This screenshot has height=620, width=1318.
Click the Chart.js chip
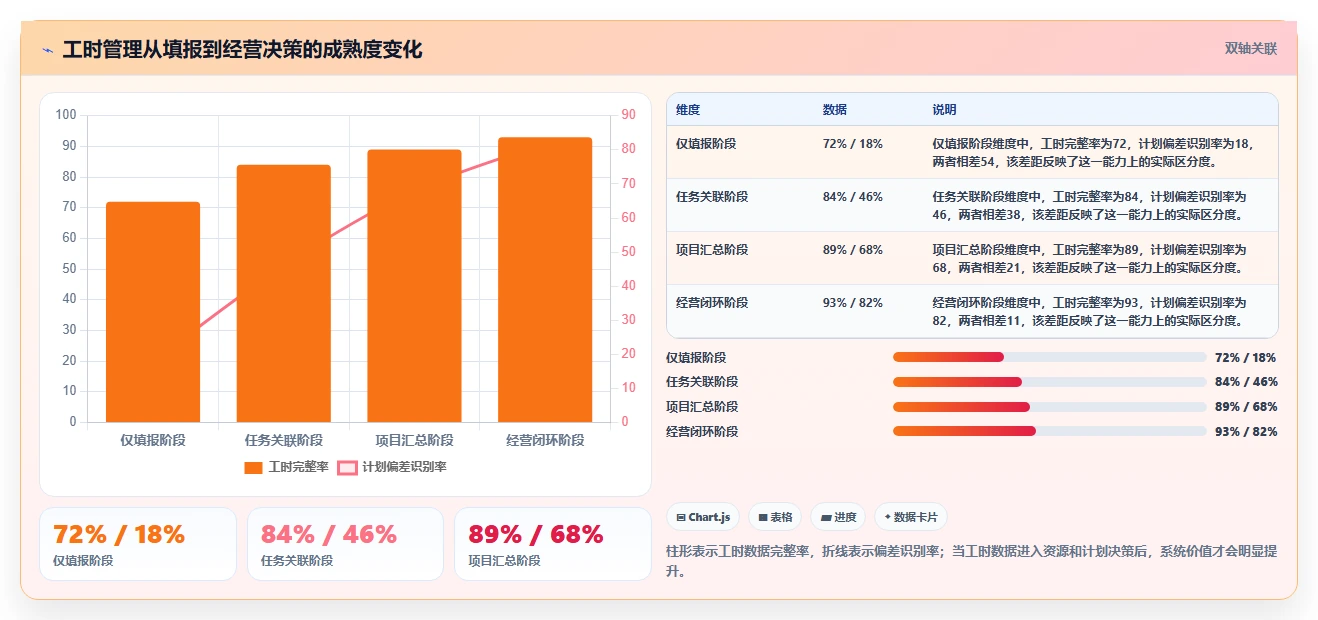click(x=703, y=517)
